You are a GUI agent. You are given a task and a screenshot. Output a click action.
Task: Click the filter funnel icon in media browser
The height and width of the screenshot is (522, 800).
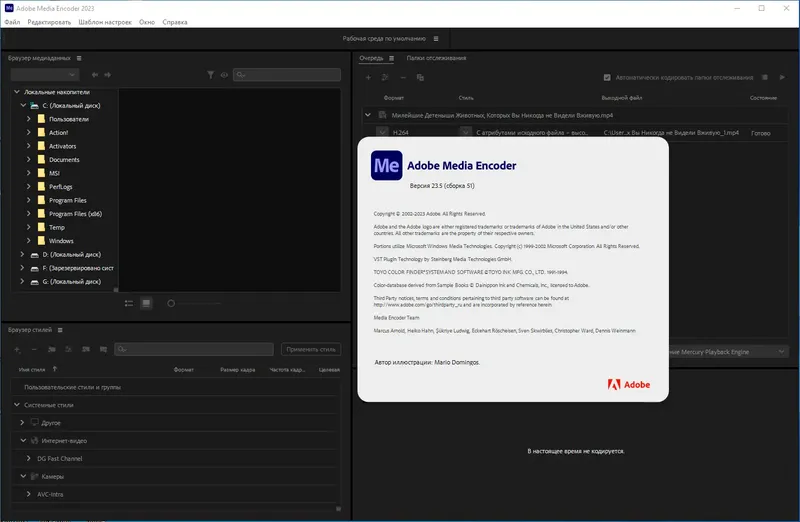click(210, 75)
